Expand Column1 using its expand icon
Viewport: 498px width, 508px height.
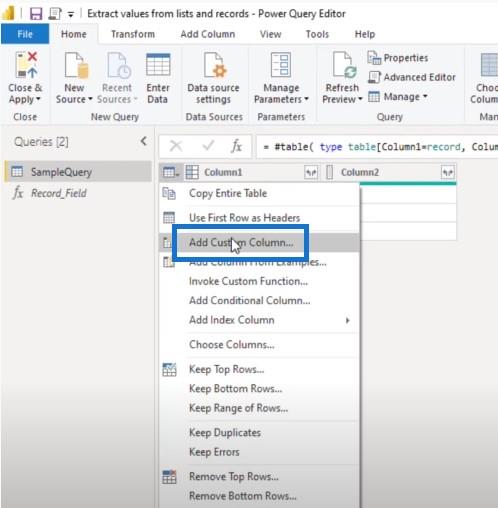click(311, 172)
